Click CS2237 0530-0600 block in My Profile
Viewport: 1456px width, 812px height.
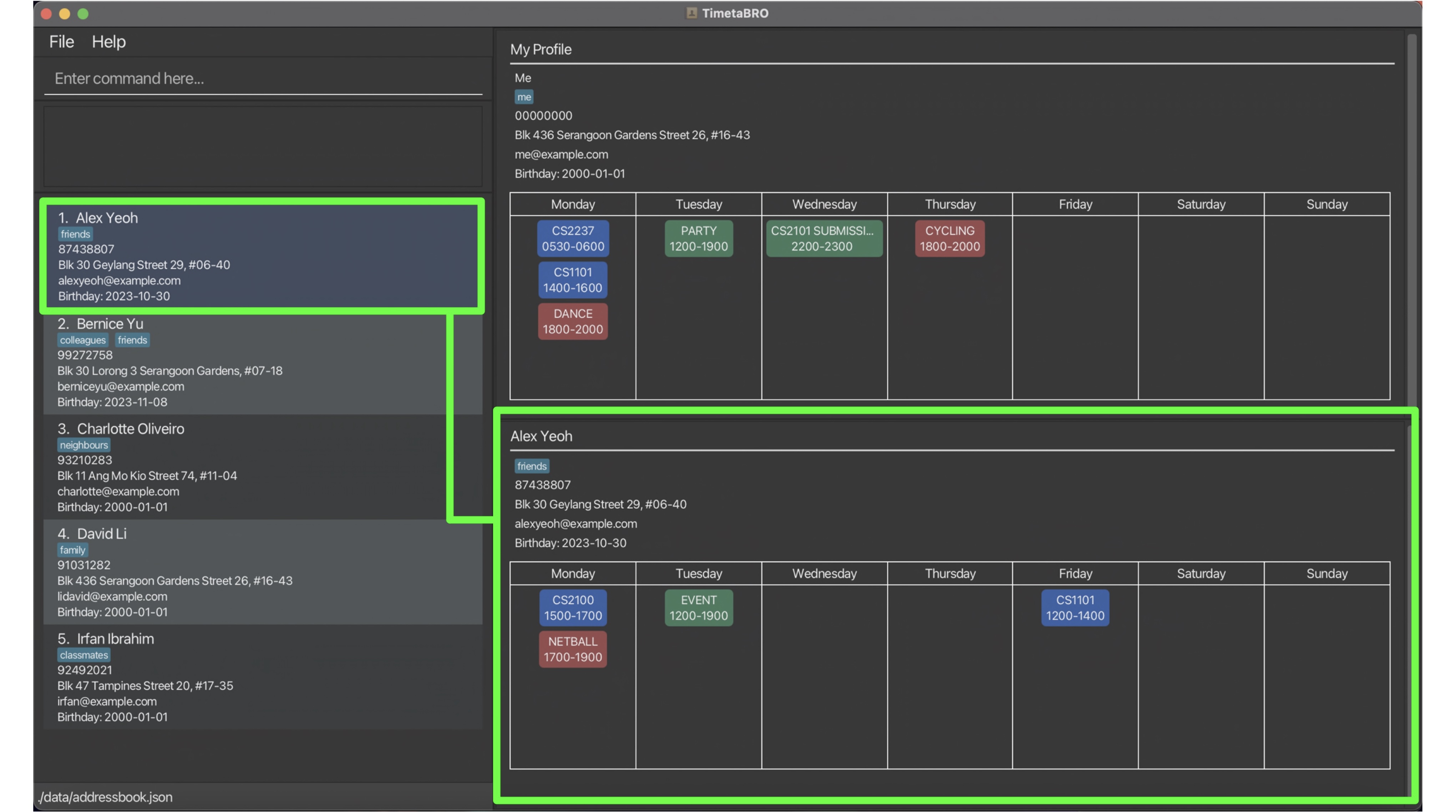click(573, 238)
